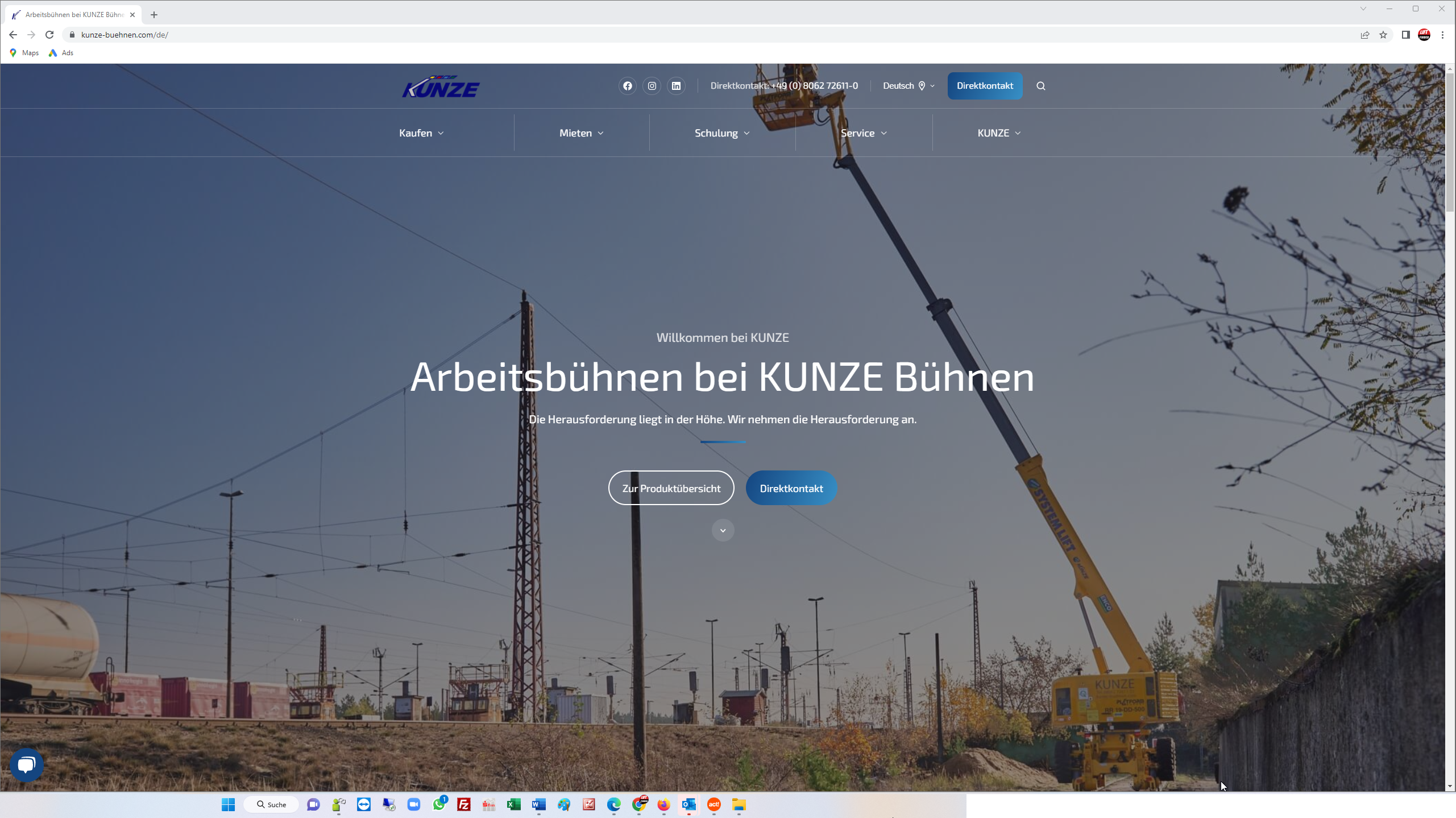The image size is (1456, 818).
Task: Click the magnifier search icon in the site header
Action: pyautogui.click(x=1040, y=86)
